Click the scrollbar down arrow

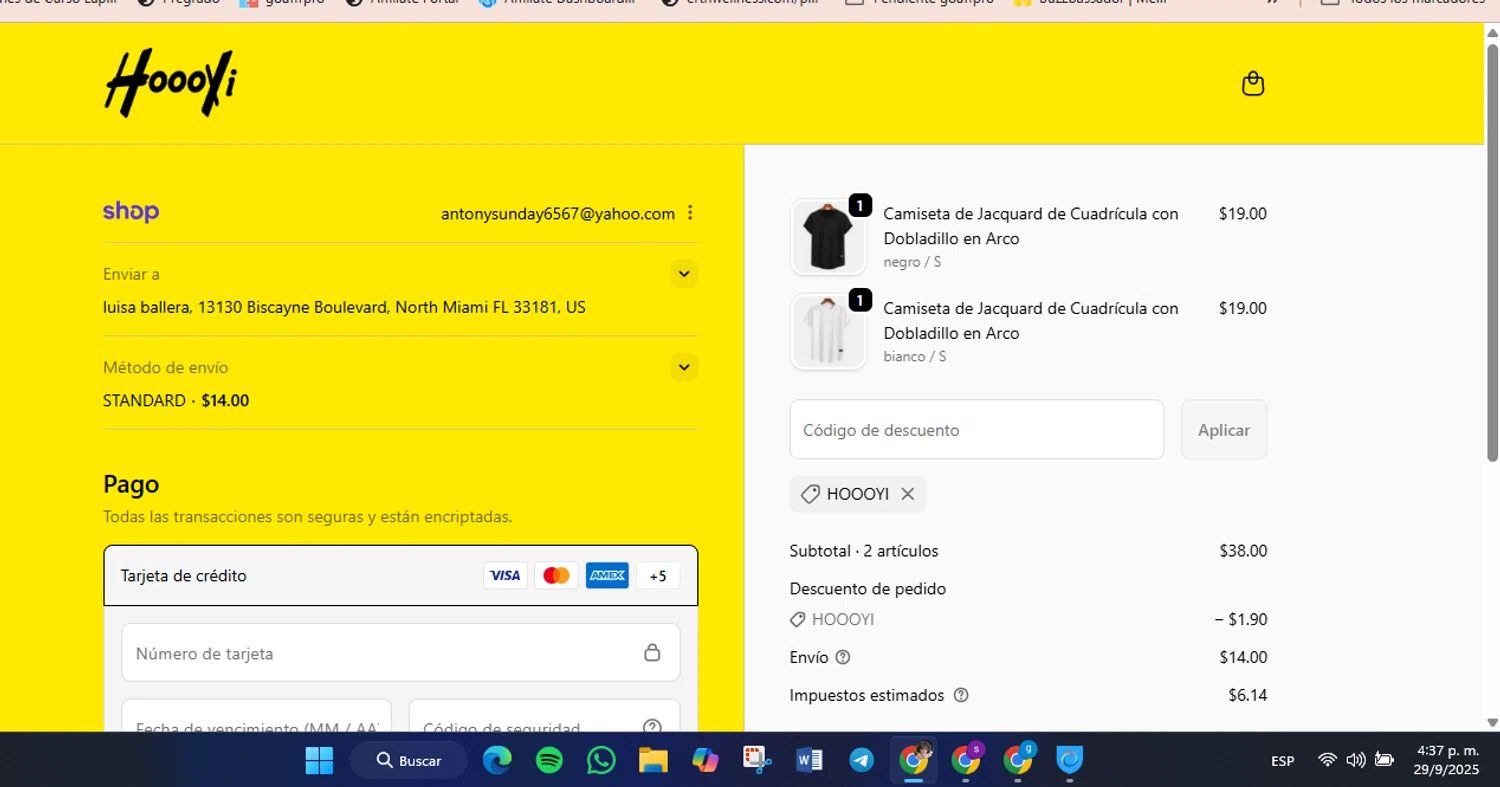click(x=1492, y=722)
